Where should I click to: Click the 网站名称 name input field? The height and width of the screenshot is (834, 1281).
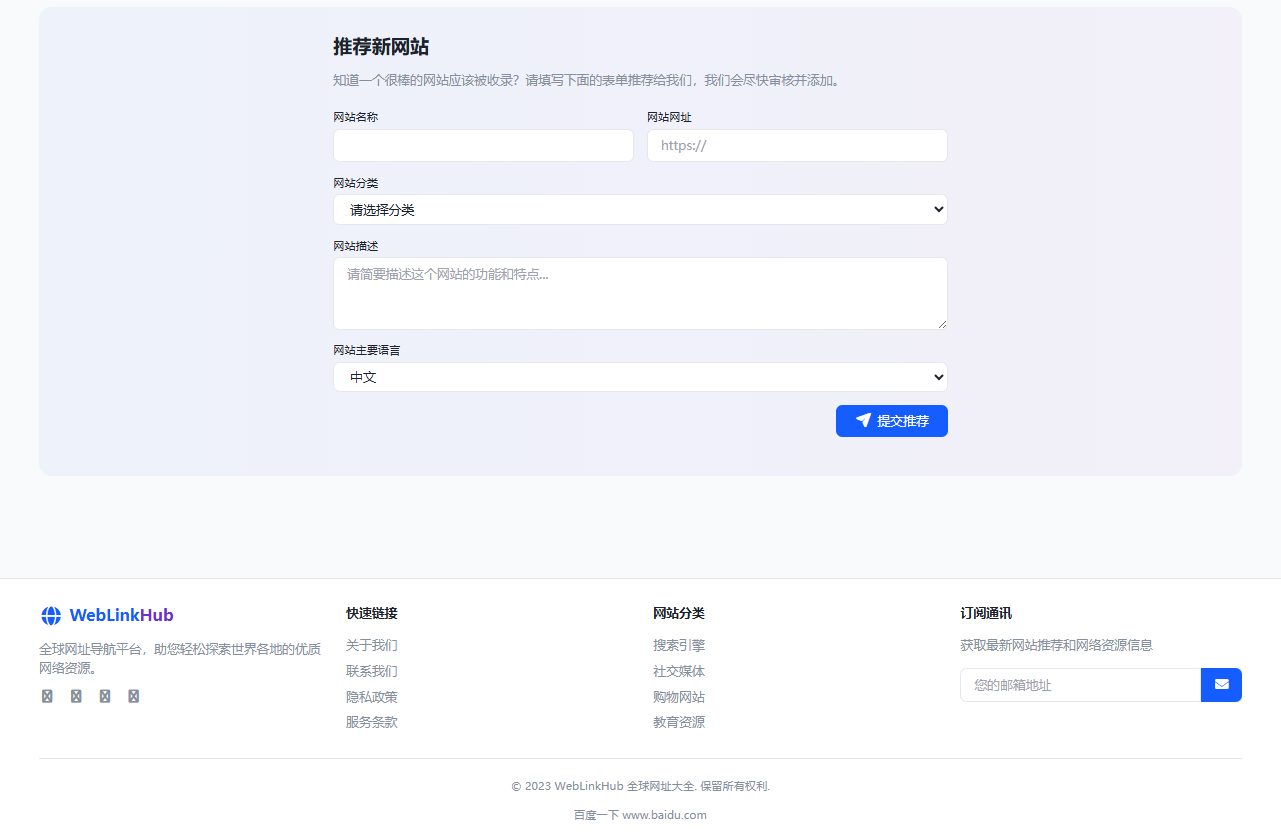click(483, 145)
